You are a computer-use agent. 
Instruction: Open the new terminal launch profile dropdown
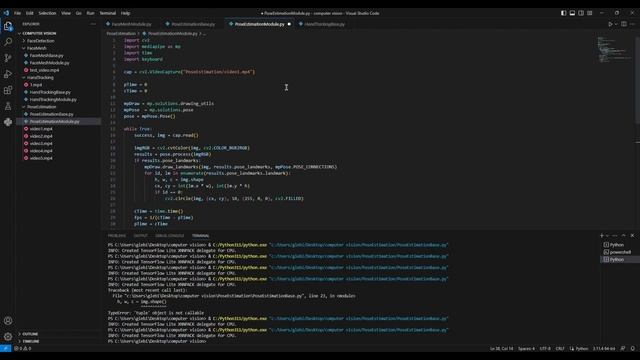(607, 236)
